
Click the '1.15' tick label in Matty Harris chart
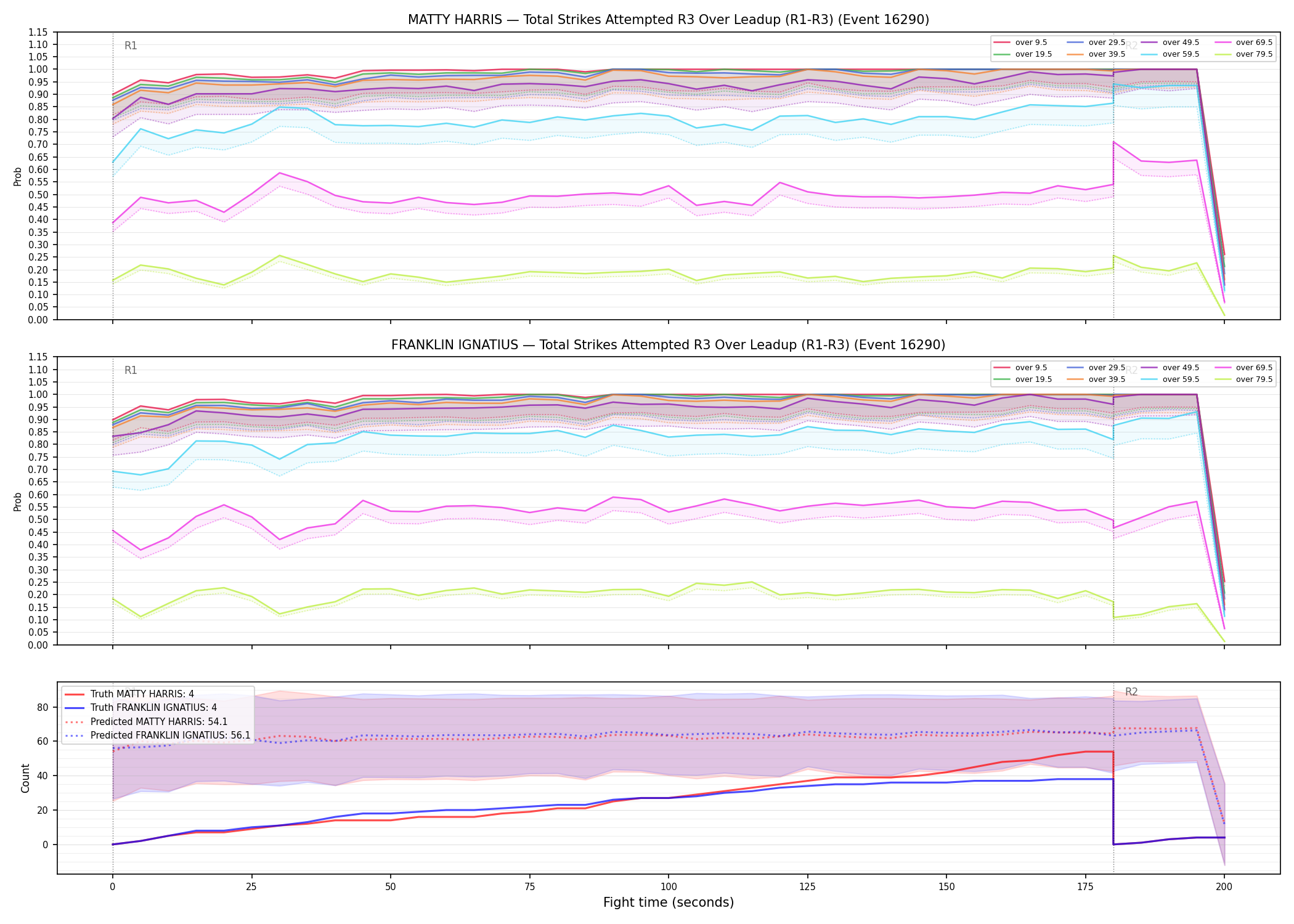click(x=38, y=32)
